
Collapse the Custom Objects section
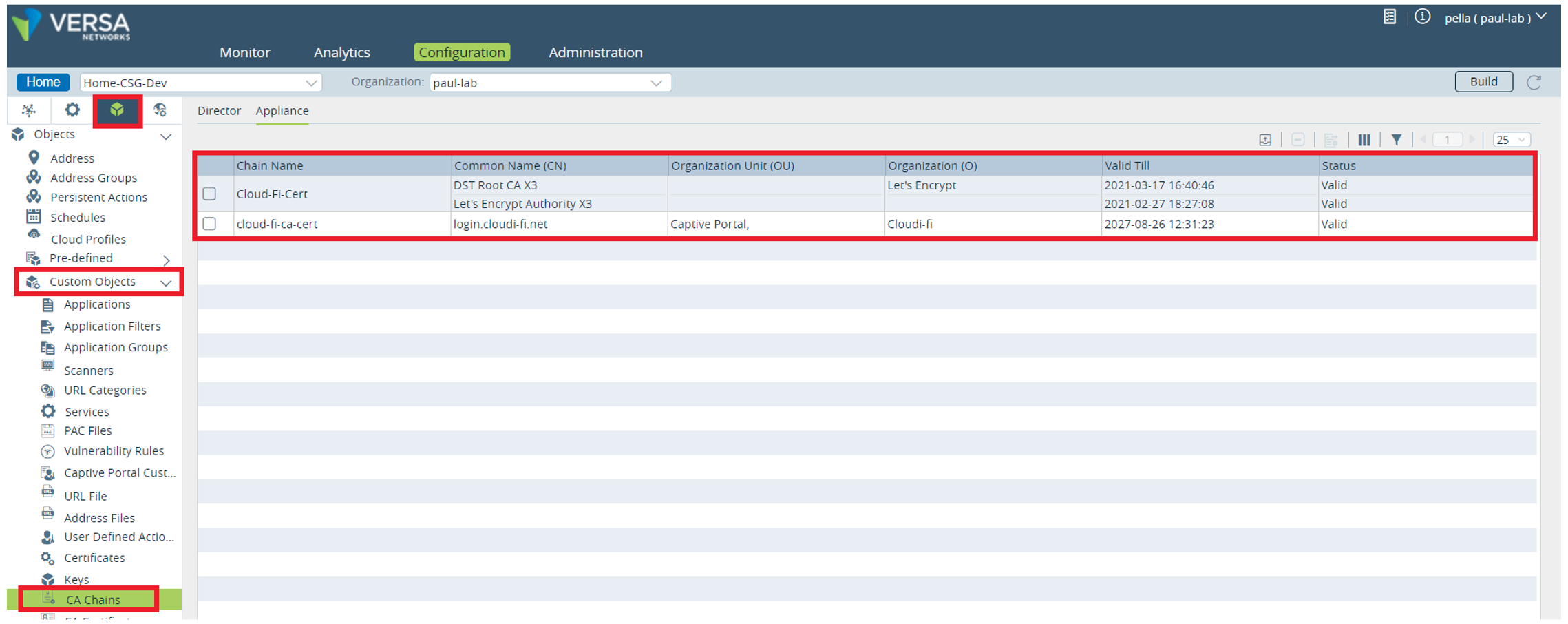165,282
